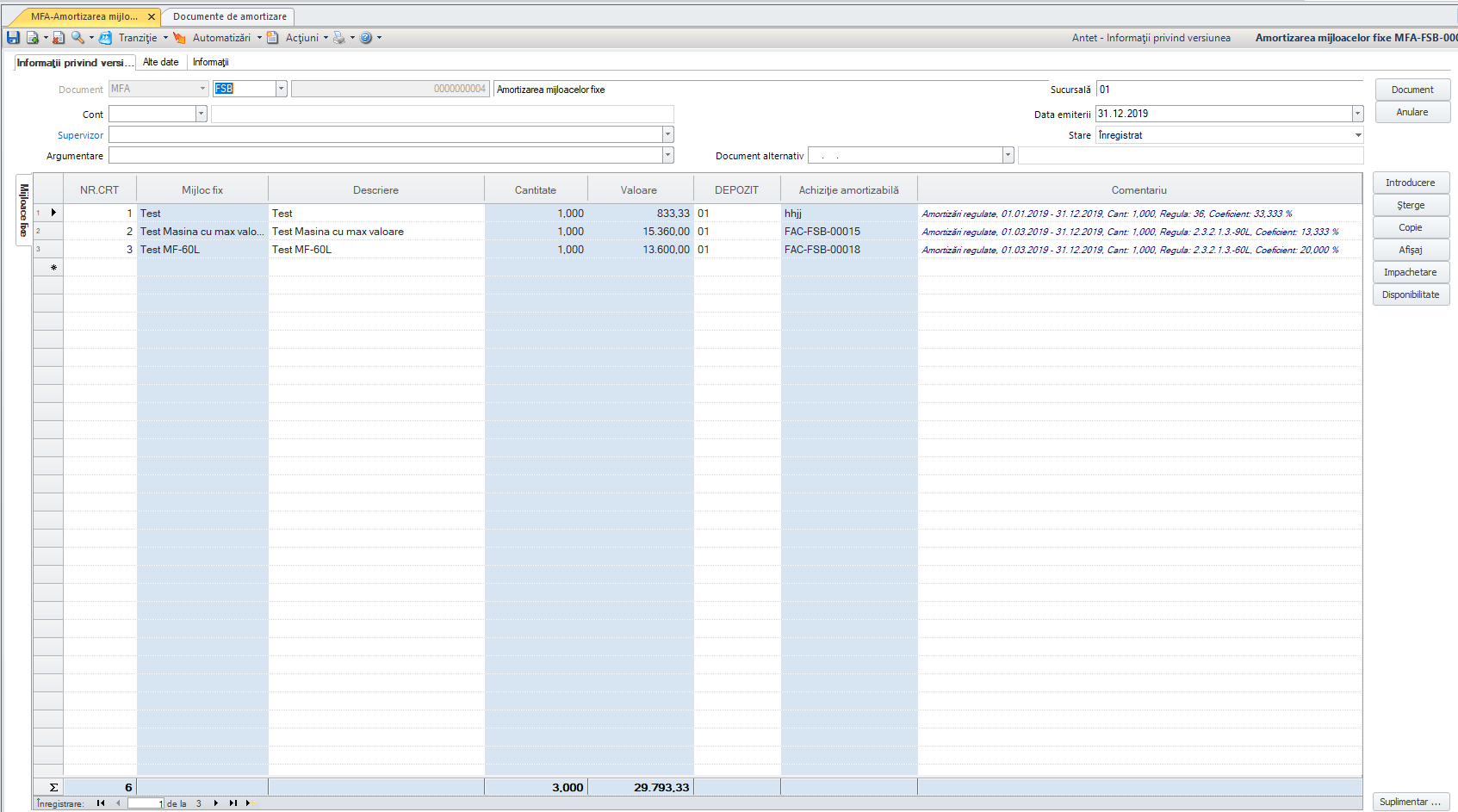Click the Save floppy disk icon

tap(13, 38)
